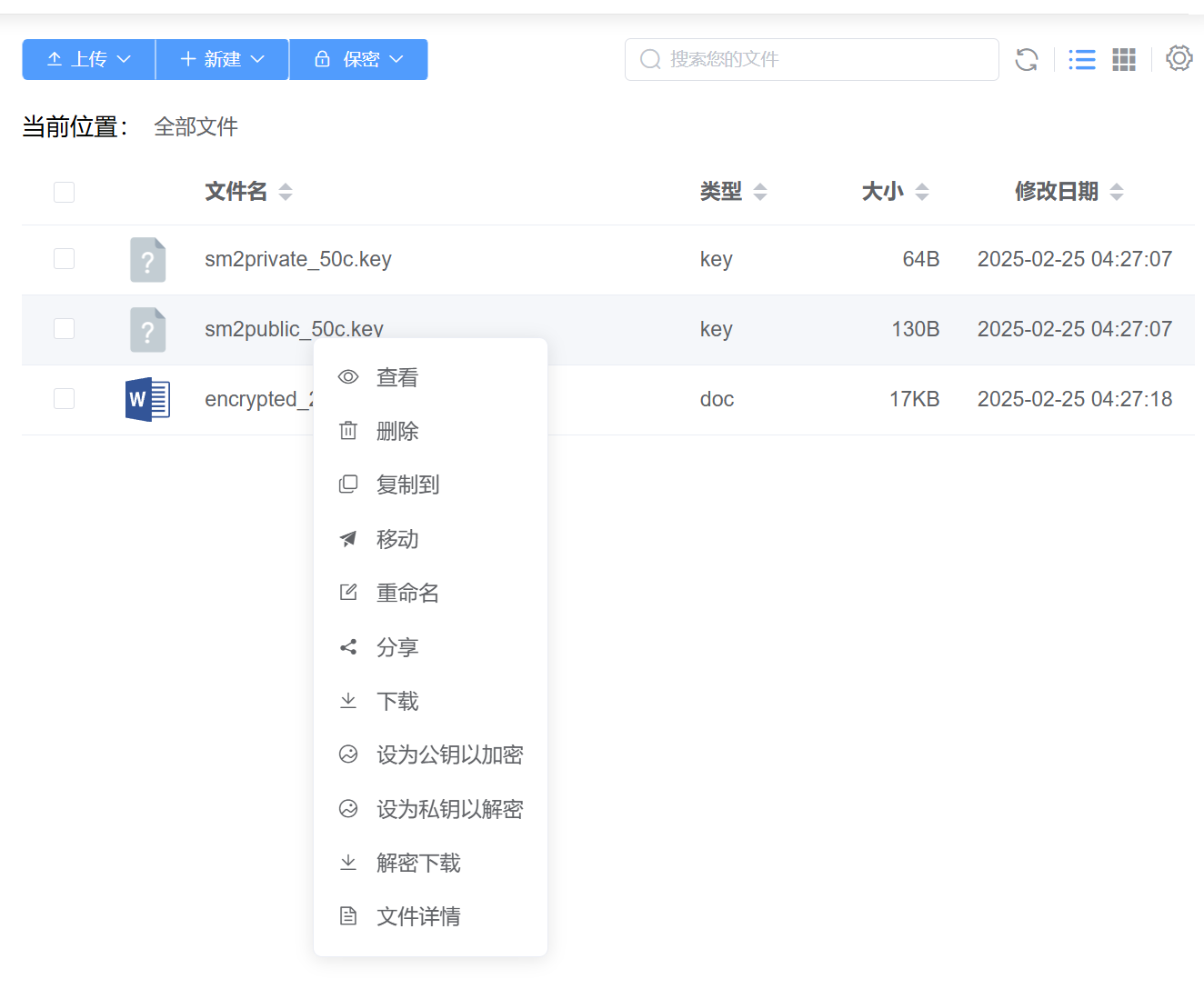1204x989 pixels.
Task: Click the 保密 button label
Action: pos(361,59)
